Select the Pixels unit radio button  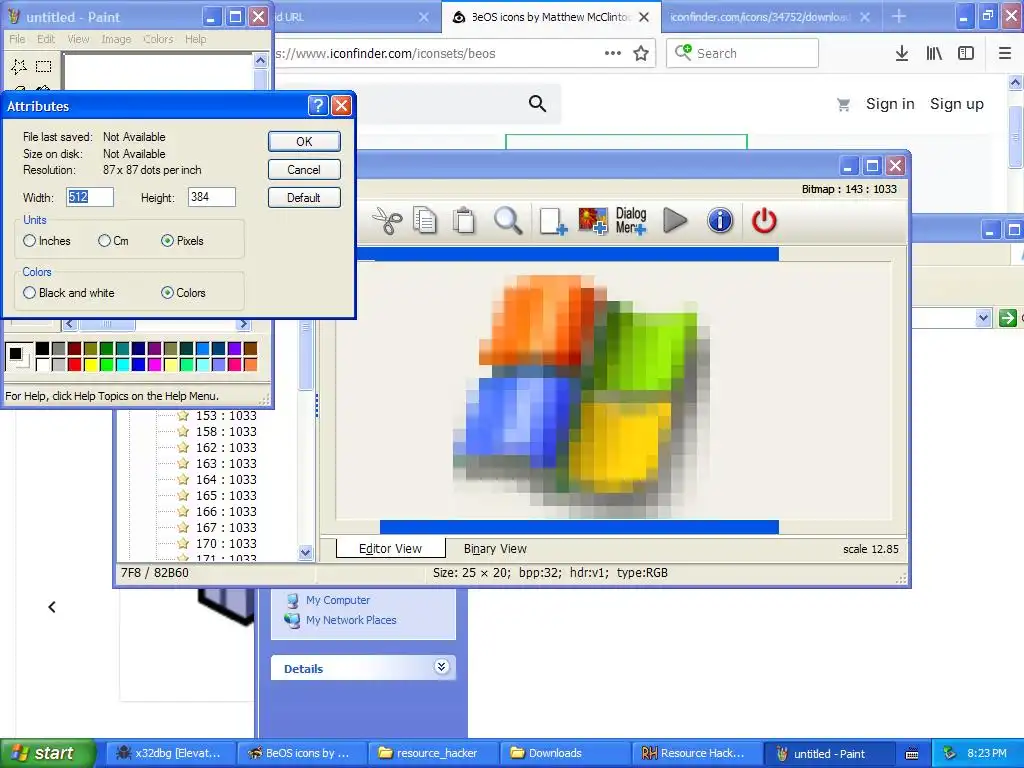pos(167,241)
